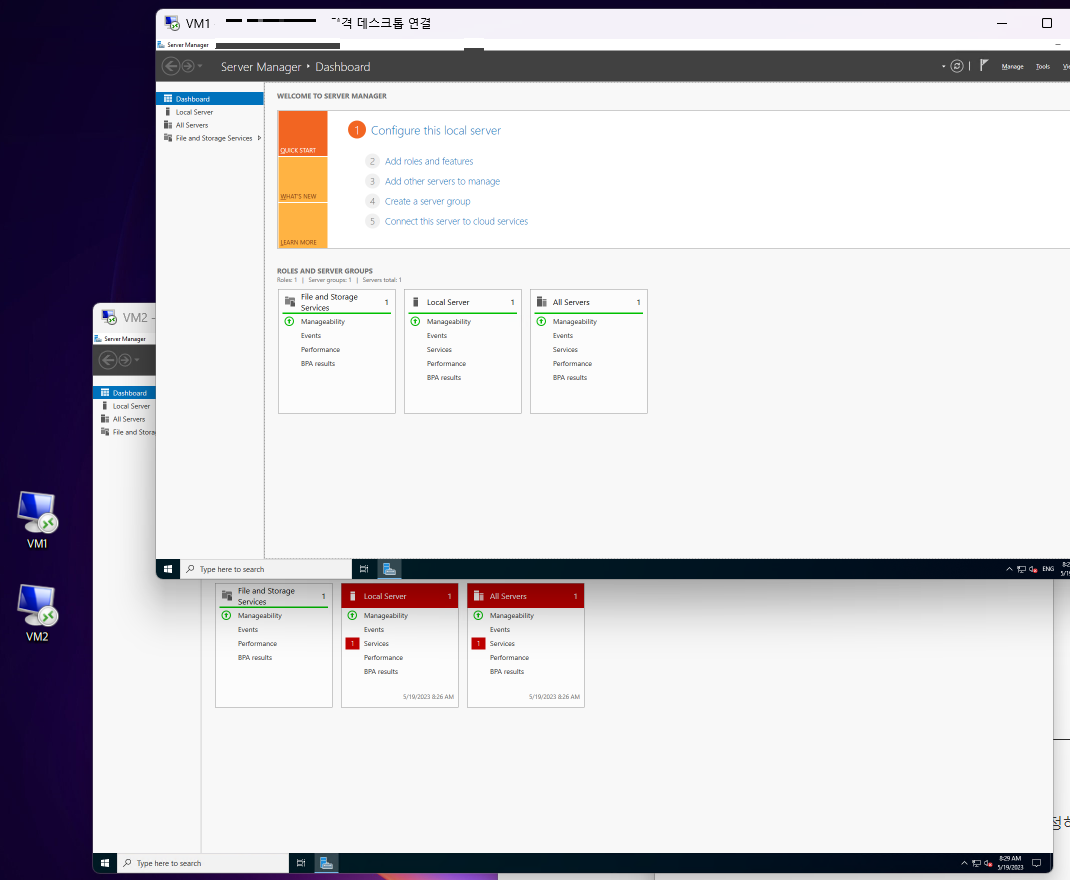This screenshot has width=1070, height=880.
Task: Open the notifications flag in VM1 Server Manager
Action: point(983,65)
